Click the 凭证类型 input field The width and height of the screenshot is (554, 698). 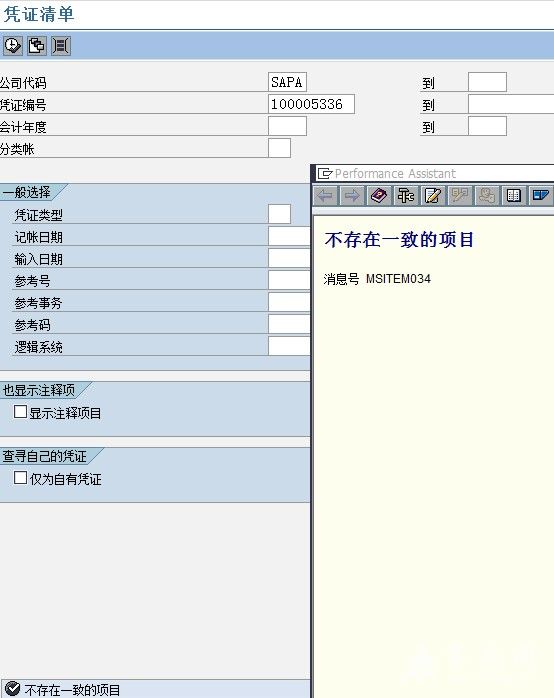(279, 214)
